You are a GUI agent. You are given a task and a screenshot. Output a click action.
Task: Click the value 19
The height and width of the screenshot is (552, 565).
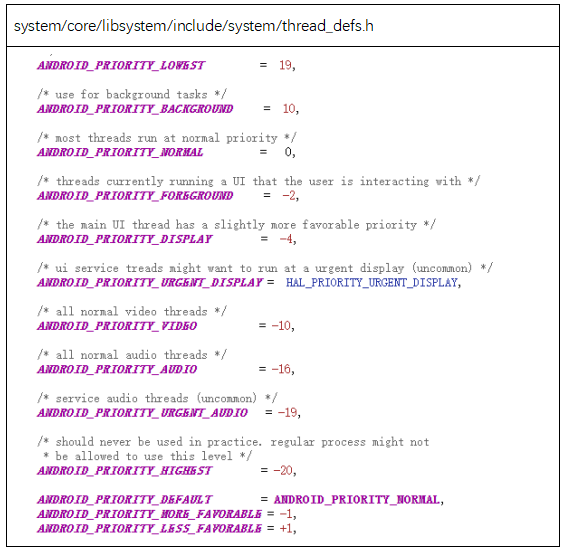click(x=285, y=65)
